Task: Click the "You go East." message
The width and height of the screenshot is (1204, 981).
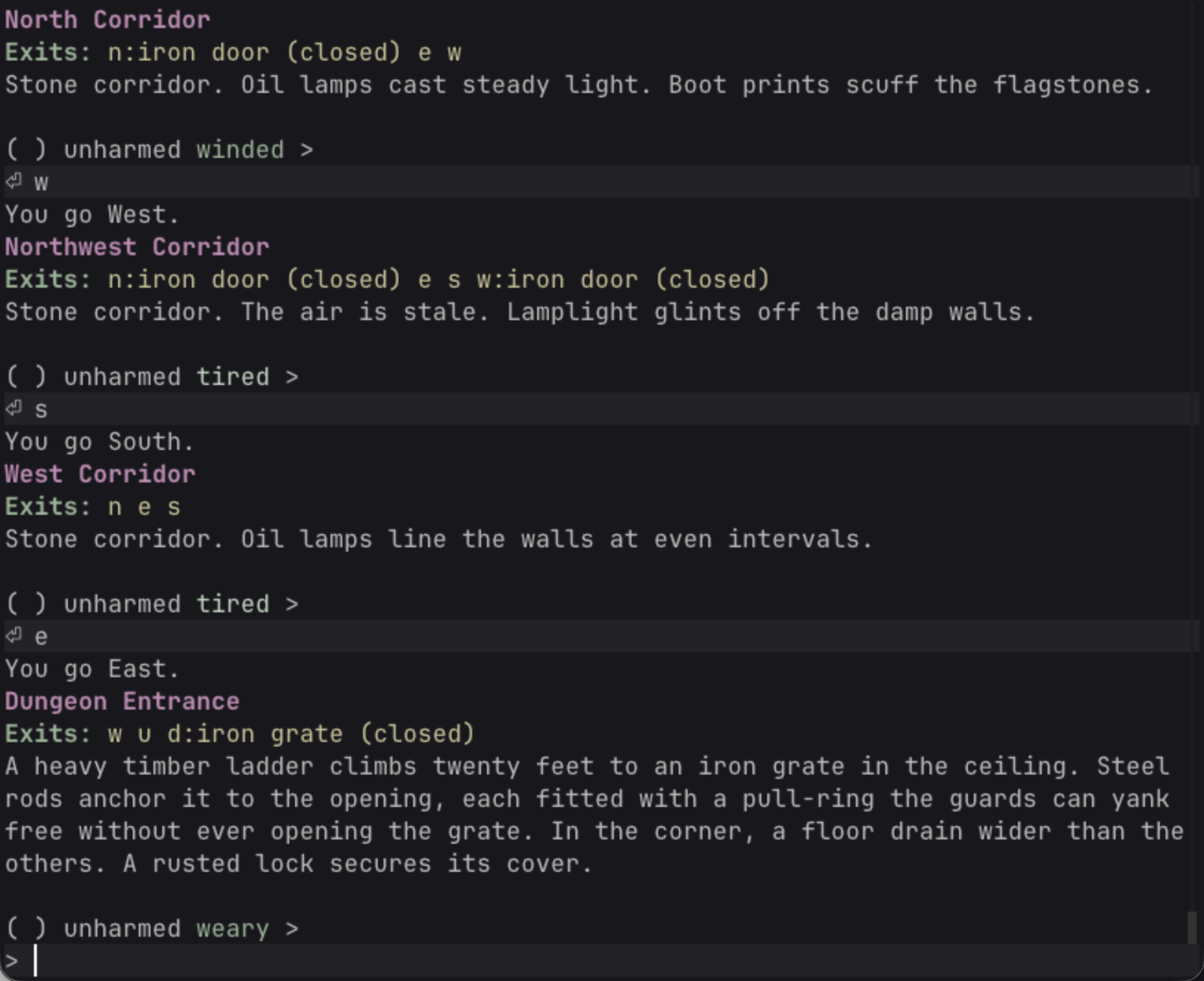Action: click(x=92, y=669)
